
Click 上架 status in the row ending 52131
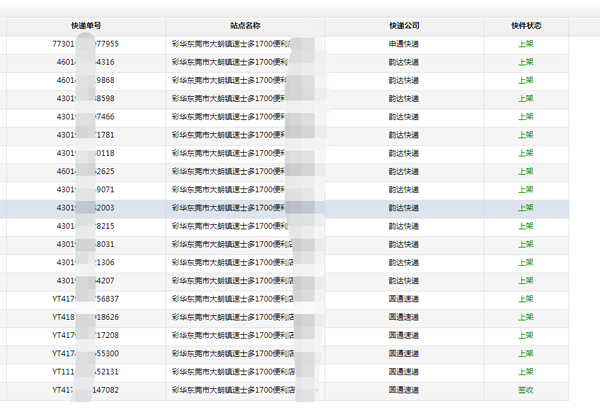tap(526, 372)
